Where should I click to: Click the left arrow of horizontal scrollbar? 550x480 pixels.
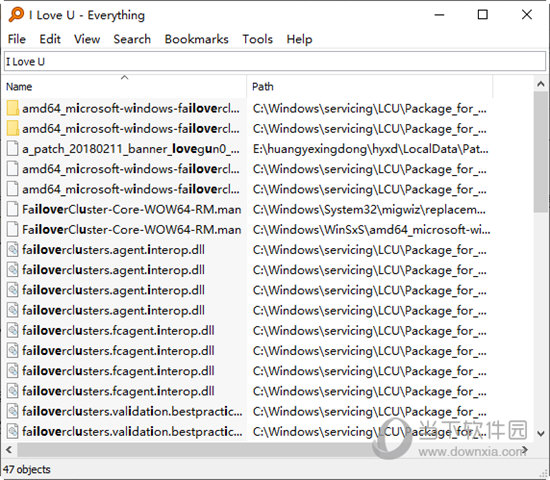9,449
